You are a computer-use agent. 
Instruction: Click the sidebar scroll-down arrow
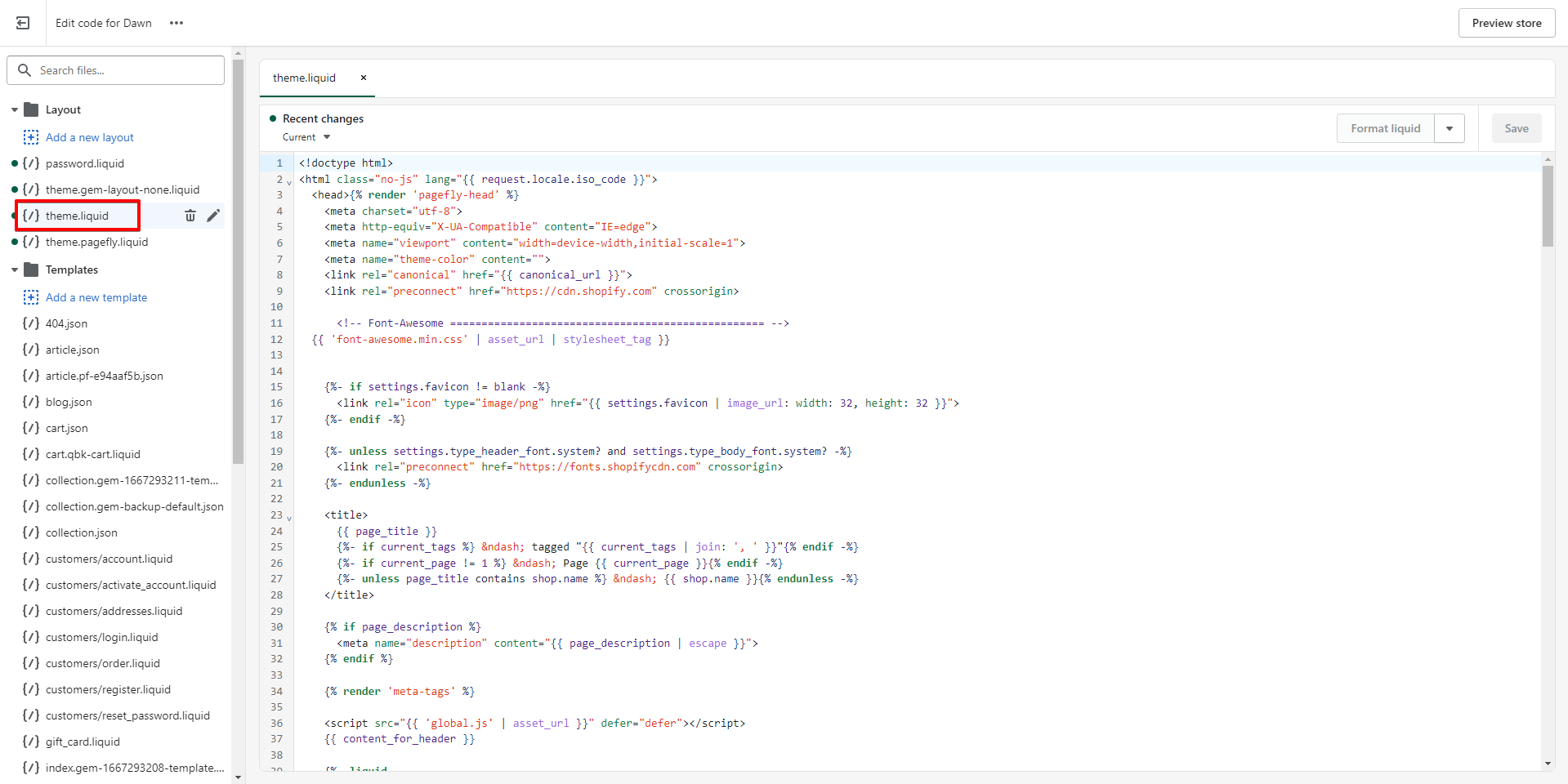[239, 777]
